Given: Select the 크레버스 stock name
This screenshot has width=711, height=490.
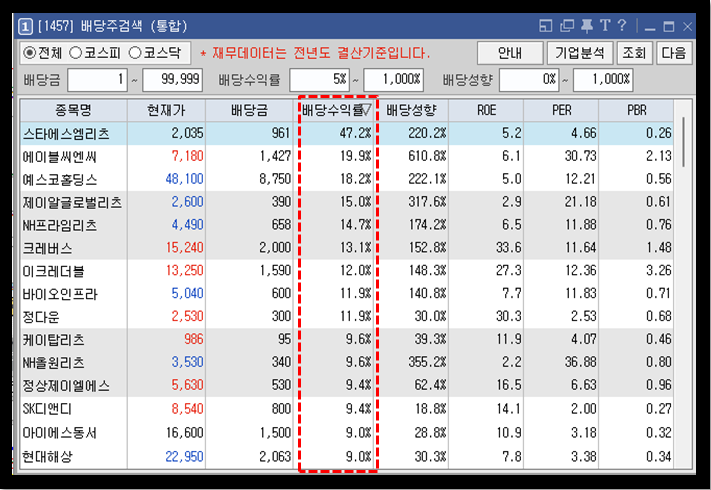Looking at the screenshot, I should click(x=47, y=248).
